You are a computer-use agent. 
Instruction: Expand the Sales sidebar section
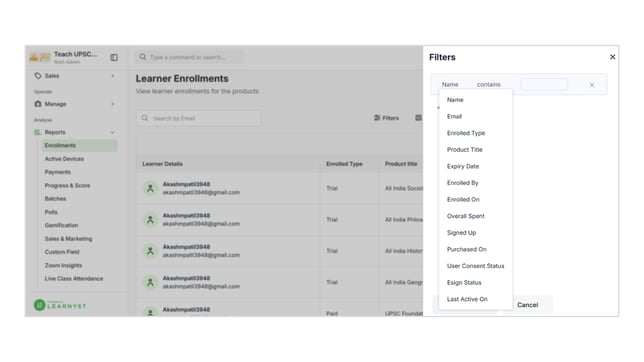[113, 76]
